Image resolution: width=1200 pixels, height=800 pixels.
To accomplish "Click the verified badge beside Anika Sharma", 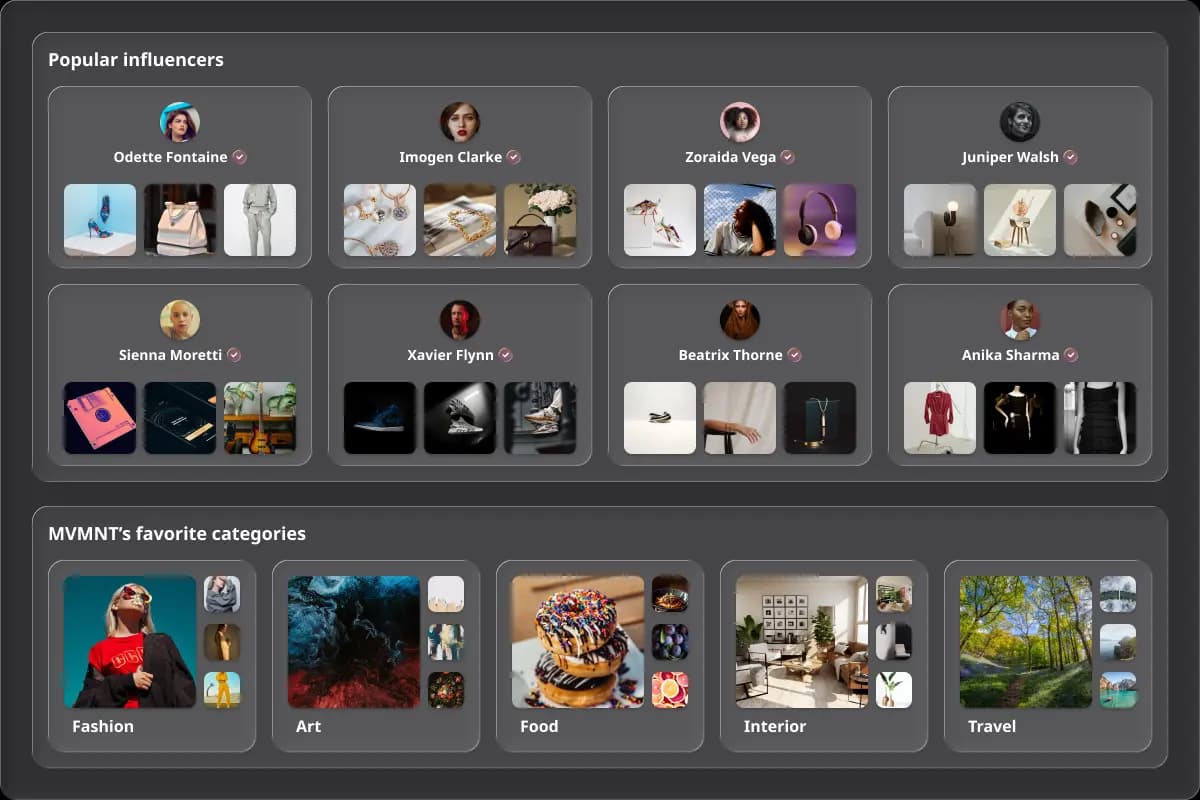I will tap(1071, 355).
